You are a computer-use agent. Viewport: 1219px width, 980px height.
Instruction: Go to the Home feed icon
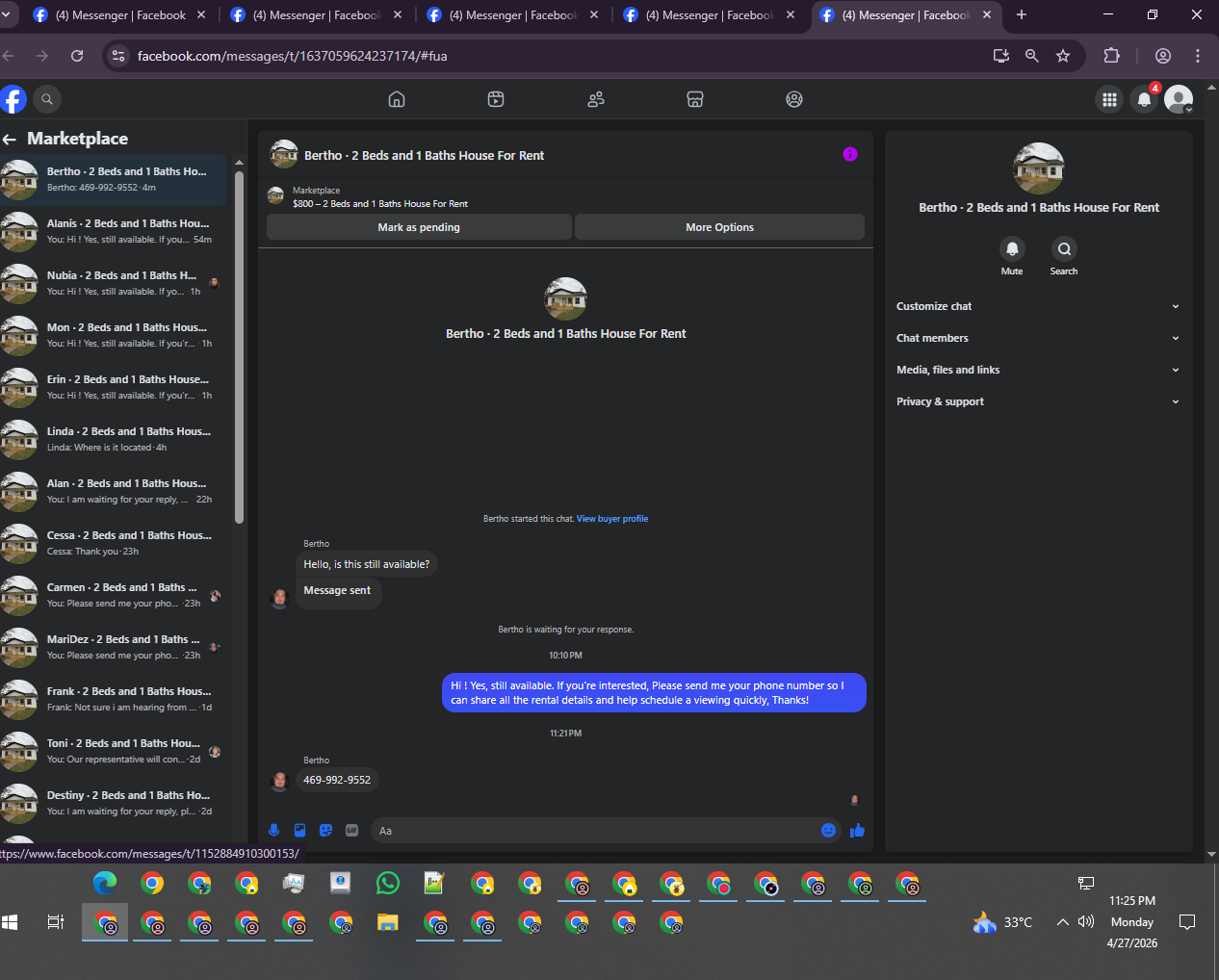click(x=397, y=99)
